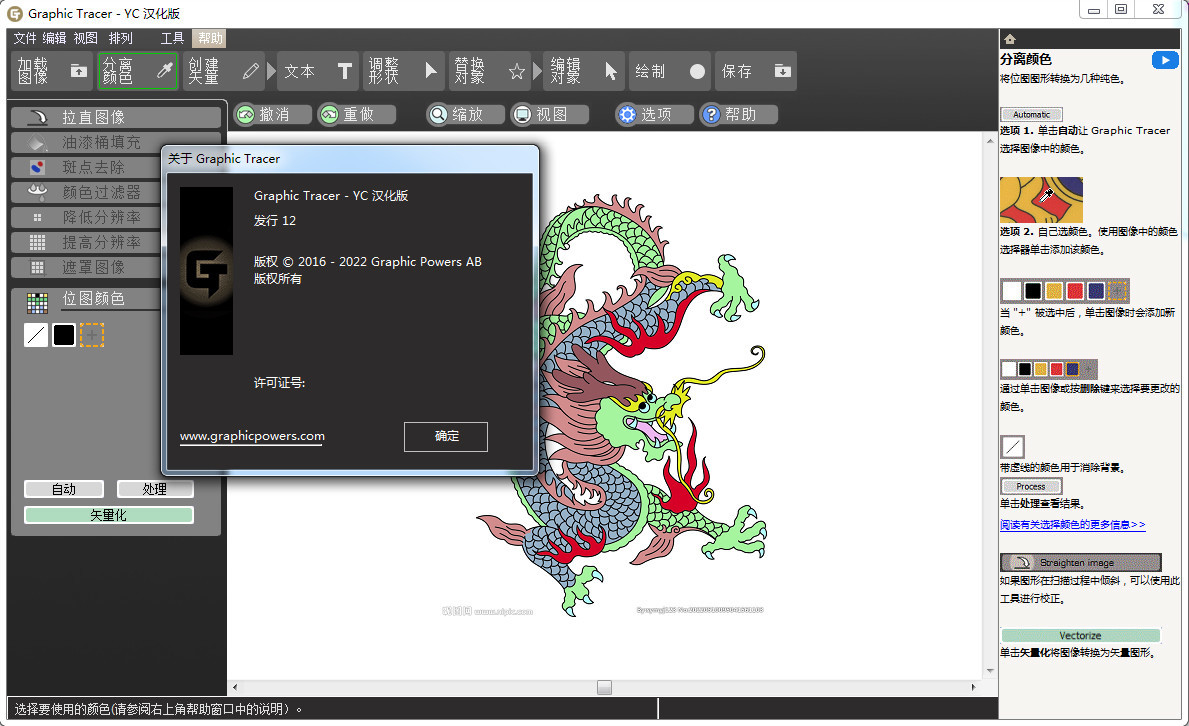The image size is (1189, 726).
Task: Click the horizontal scrollbar thumb
Action: 604,687
